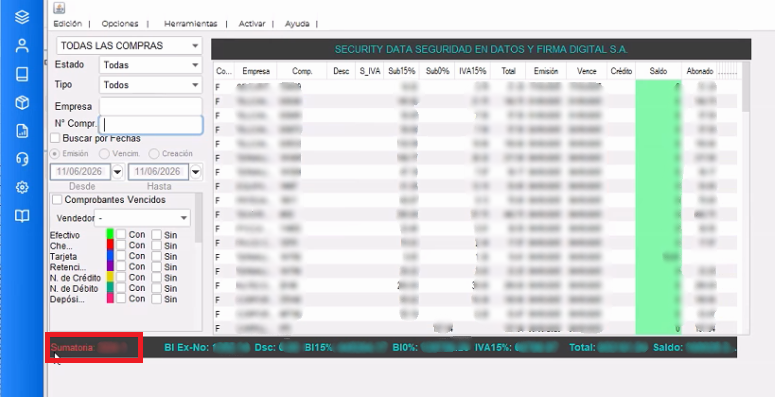Enable Comprobantes Vencidos checkbox
775x397 pixels.
(57, 200)
